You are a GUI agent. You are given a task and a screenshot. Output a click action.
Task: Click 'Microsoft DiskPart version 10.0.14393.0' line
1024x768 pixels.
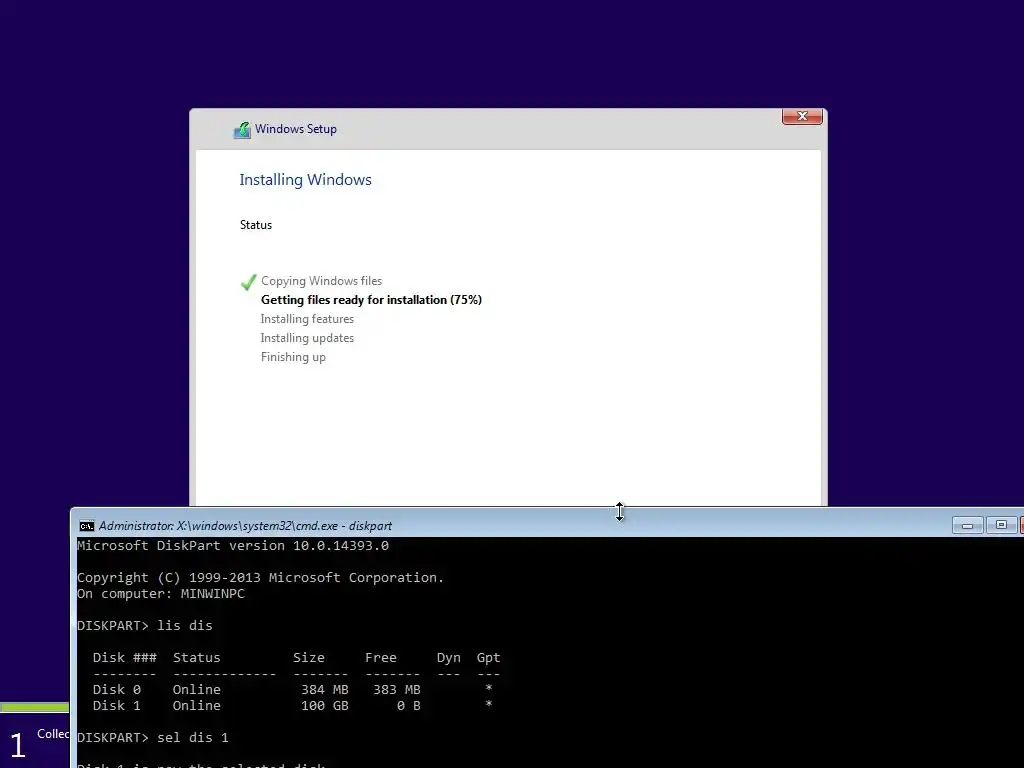point(232,545)
